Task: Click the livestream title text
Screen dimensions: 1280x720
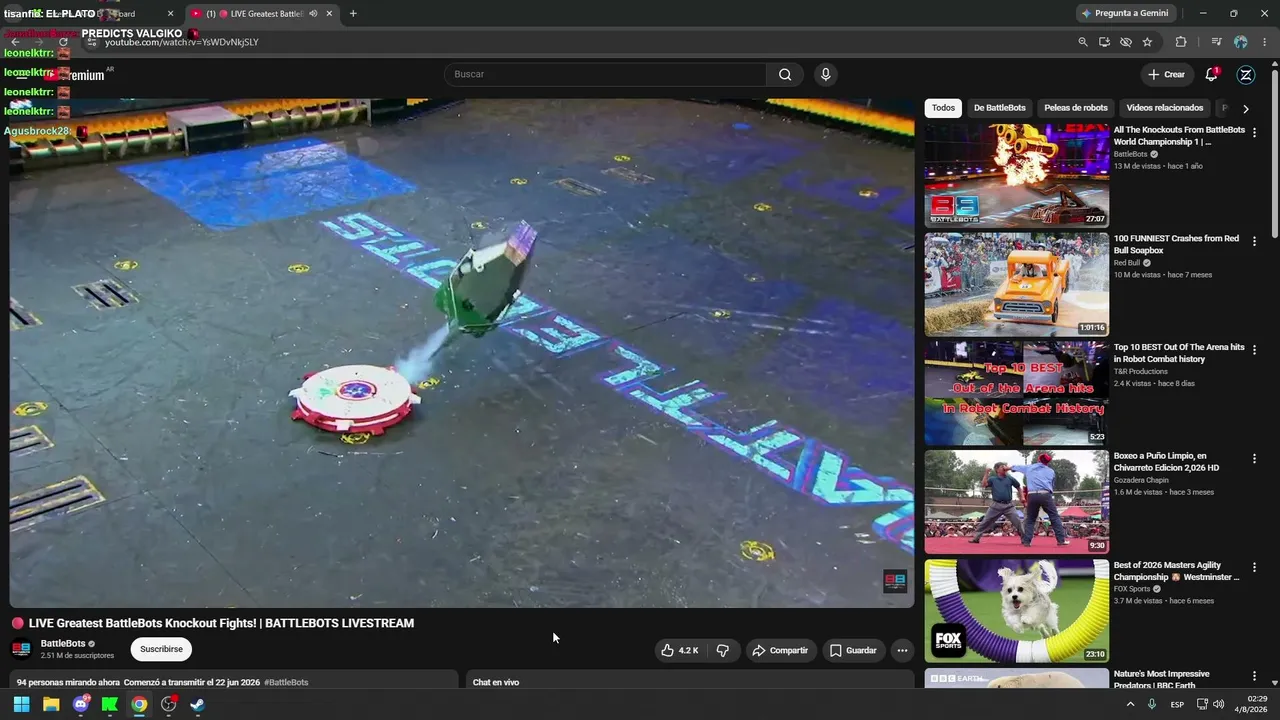Action: (221, 623)
